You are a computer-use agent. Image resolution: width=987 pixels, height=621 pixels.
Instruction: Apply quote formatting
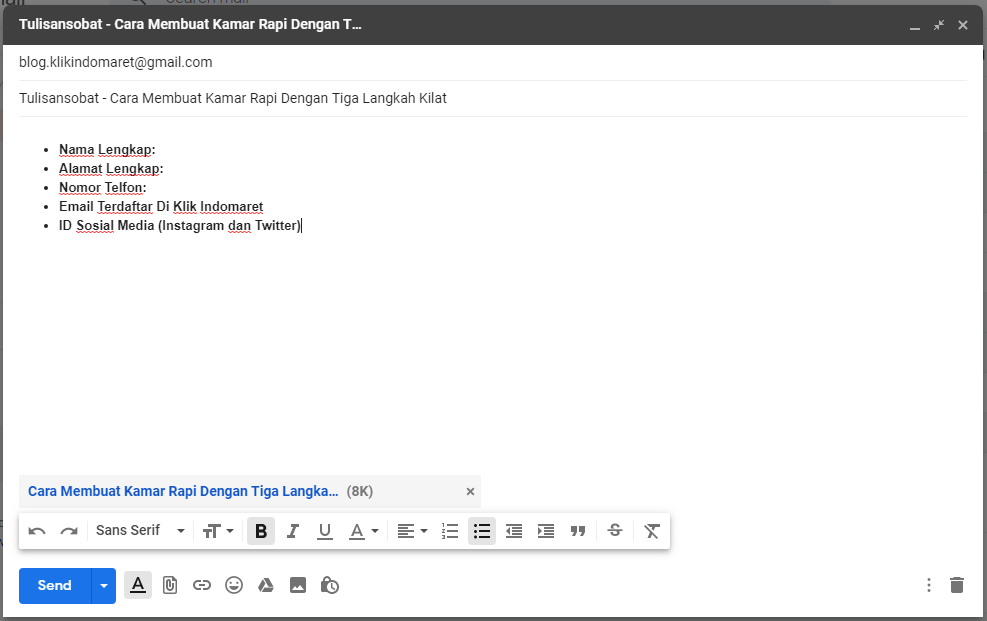[x=578, y=531]
